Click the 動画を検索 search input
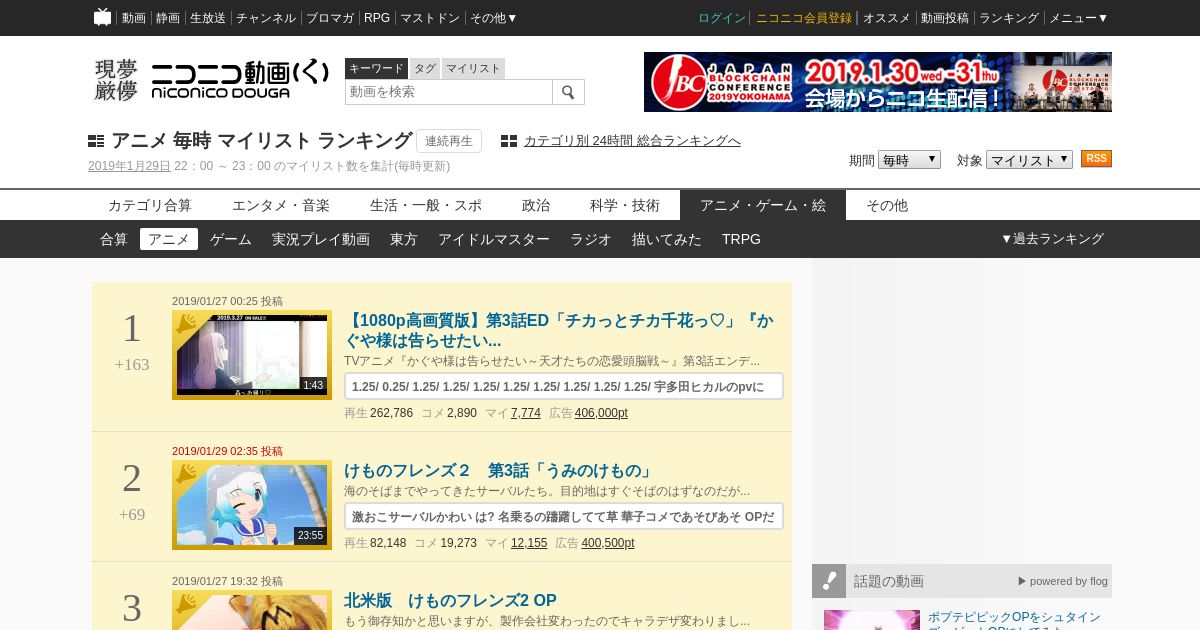This screenshot has height=630, width=1200. tap(449, 92)
